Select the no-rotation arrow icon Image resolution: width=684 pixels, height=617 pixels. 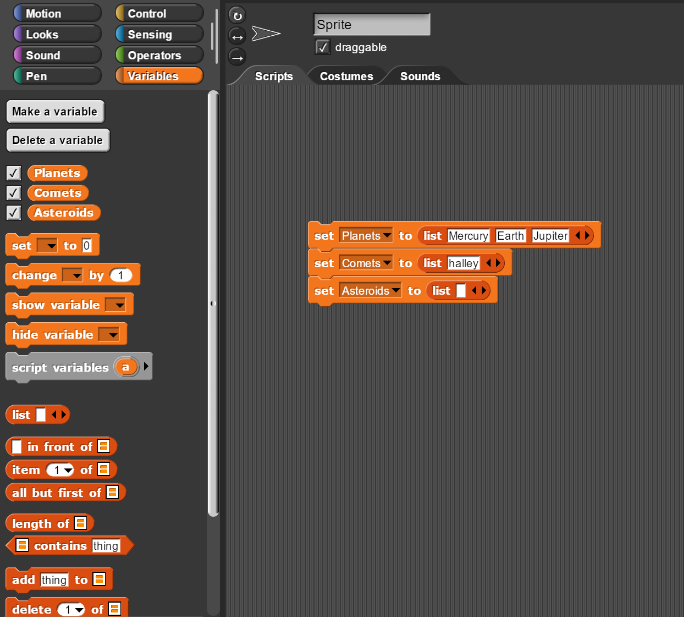click(237, 55)
